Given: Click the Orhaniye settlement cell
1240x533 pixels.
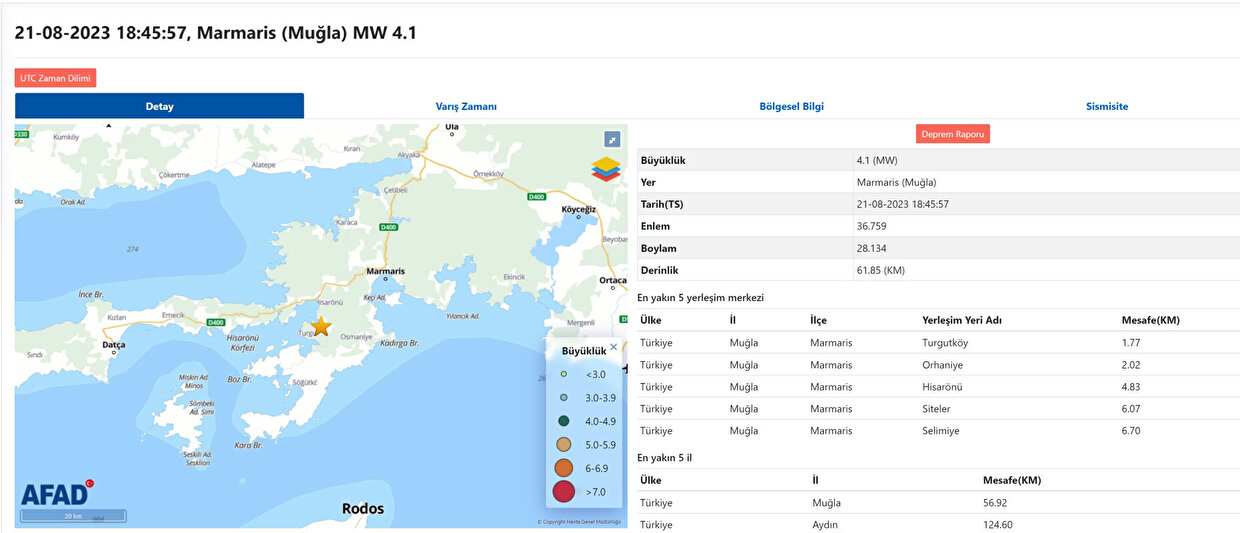Looking at the screenshot, I should click(943, 365).
